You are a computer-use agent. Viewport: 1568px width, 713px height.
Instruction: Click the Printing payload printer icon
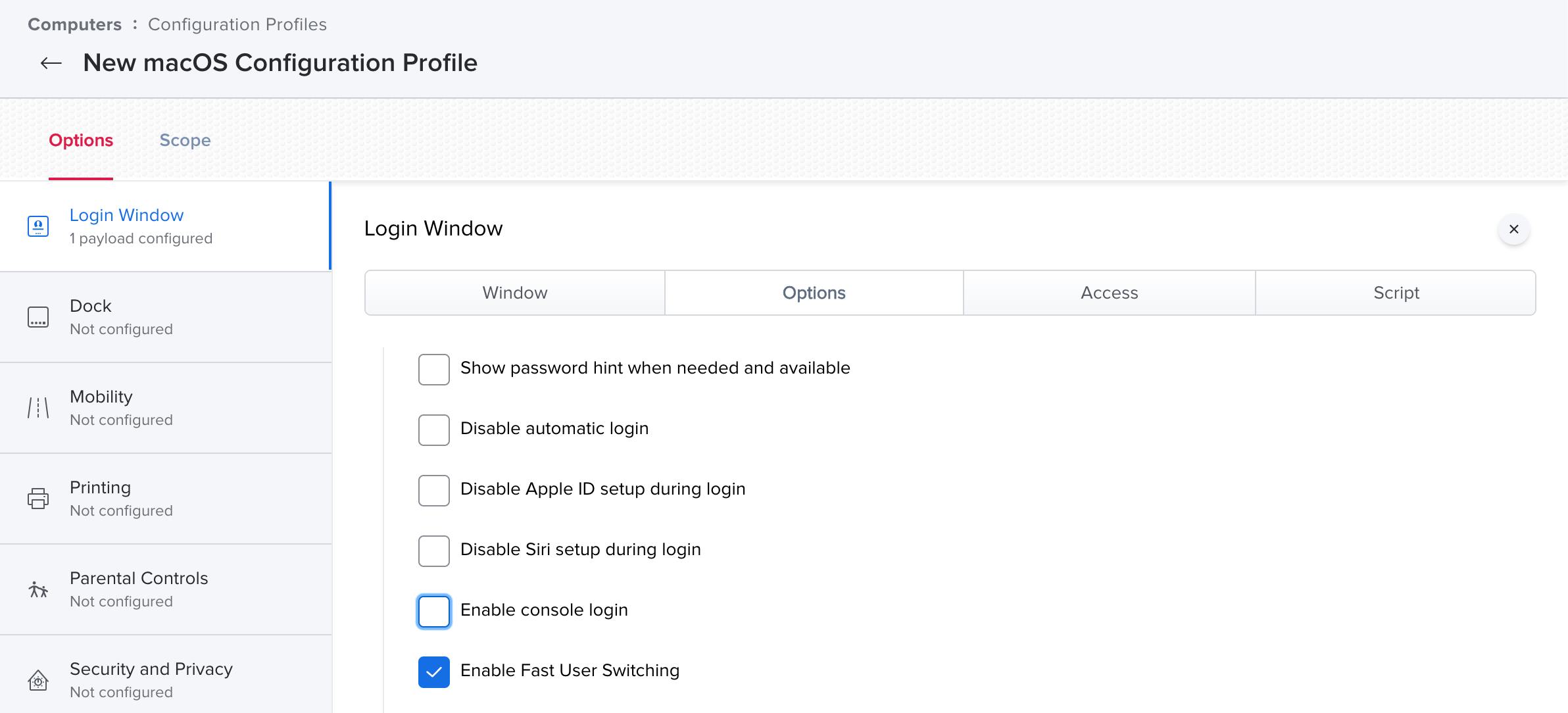38,499
